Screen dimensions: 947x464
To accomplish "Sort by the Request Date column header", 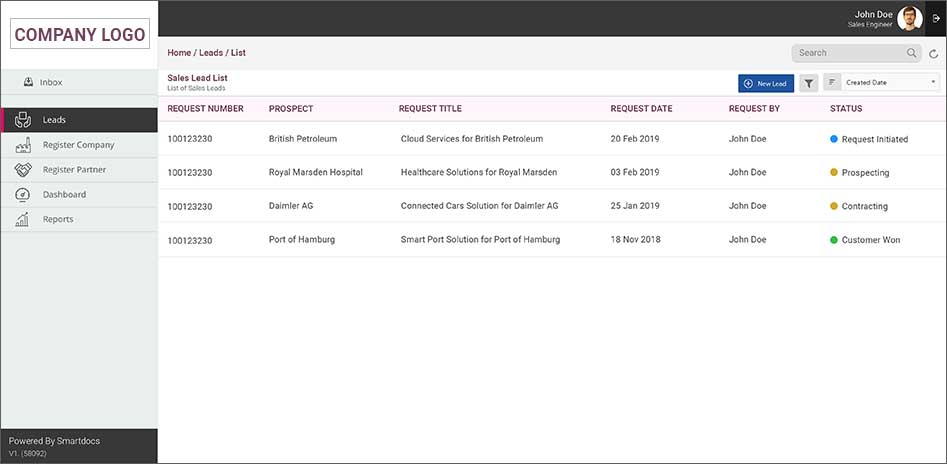I will (x=641, y=109).
